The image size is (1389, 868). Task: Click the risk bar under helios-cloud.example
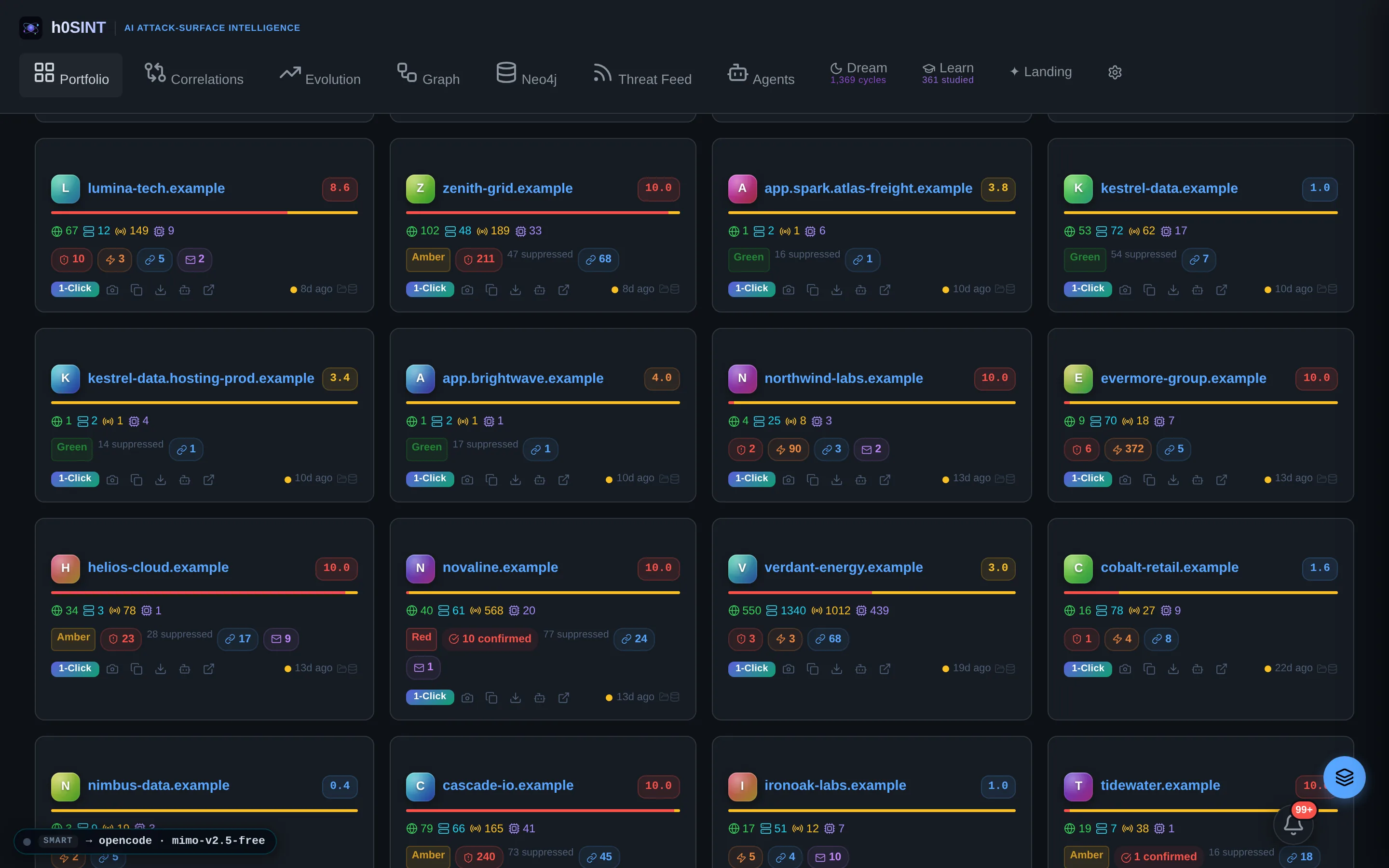coord(204,593)
